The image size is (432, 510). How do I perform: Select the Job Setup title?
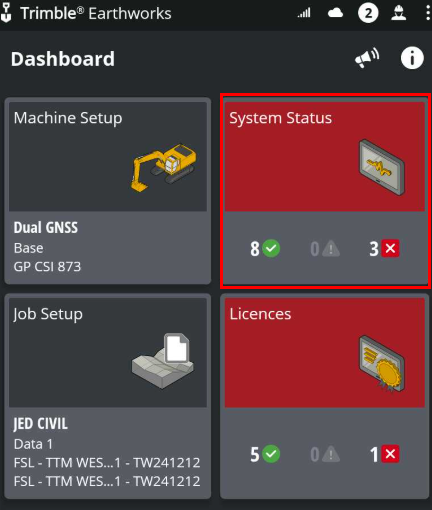coord(48,314)
